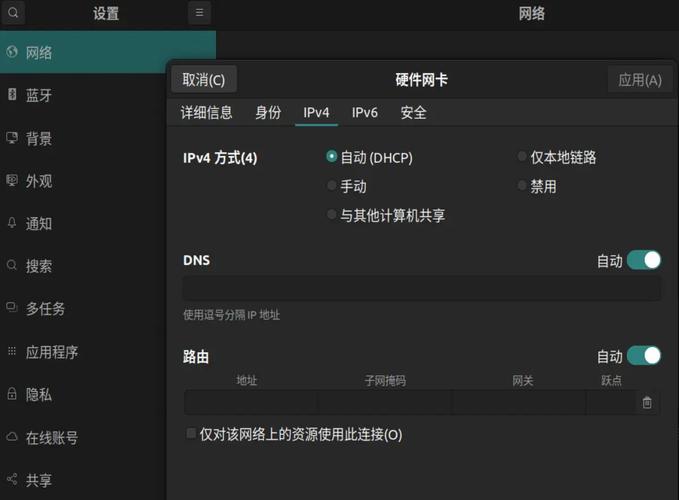The image size is (679, 500).
Task: Open 外观 (Appearance) settings from sidebar
Action: (39, 181)
